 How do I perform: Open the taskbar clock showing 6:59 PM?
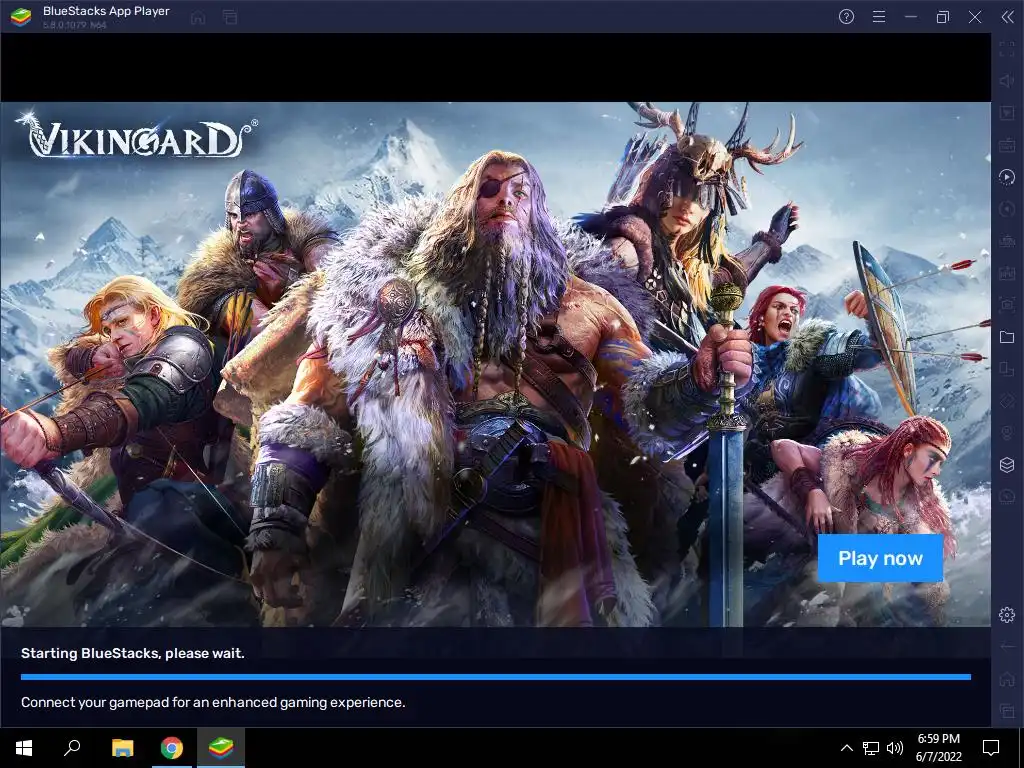pos(938,748)
